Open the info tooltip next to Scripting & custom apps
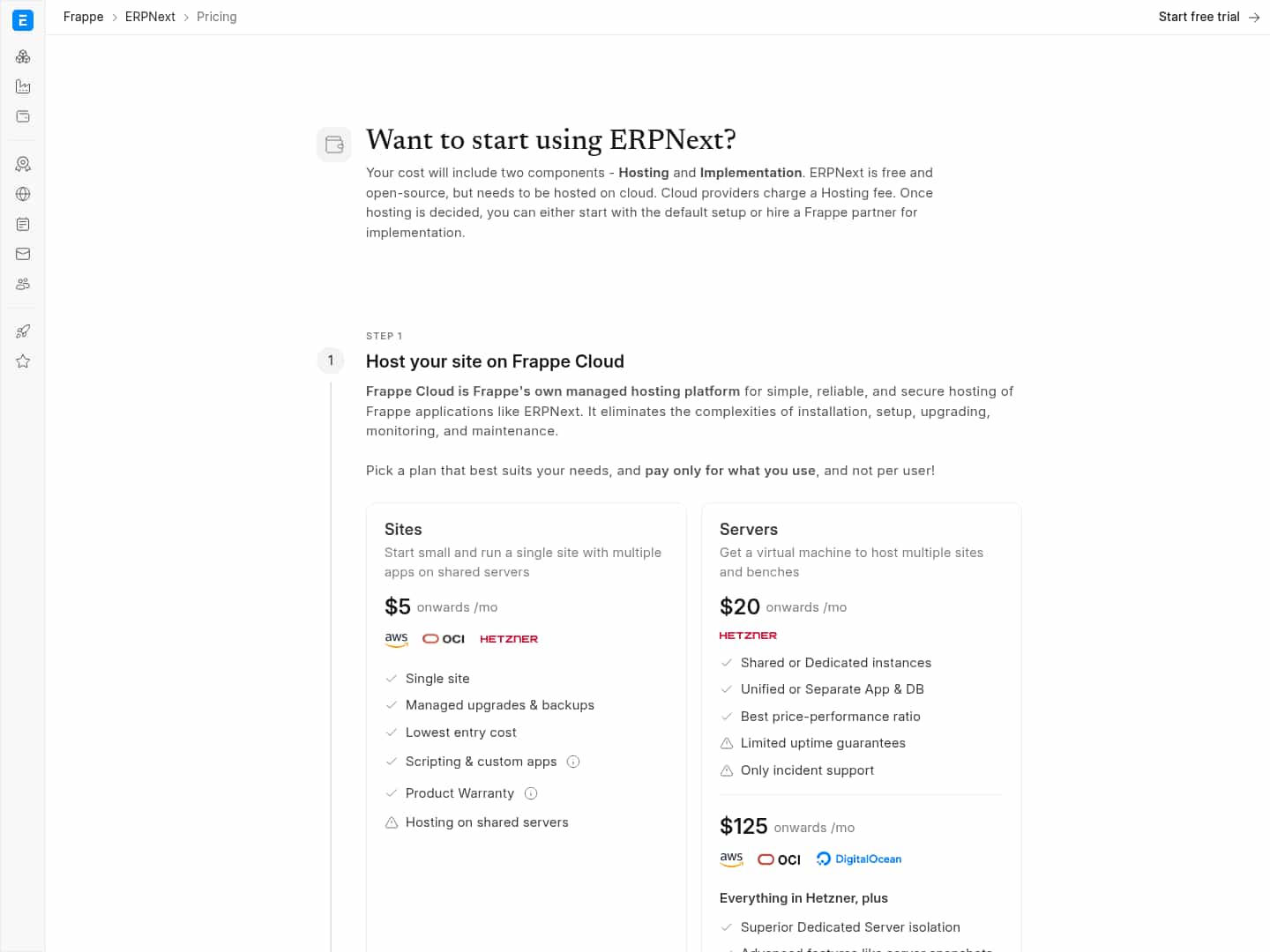This screenshot has width=1270, height=952. pyautogui.click(x=573, y=762)
